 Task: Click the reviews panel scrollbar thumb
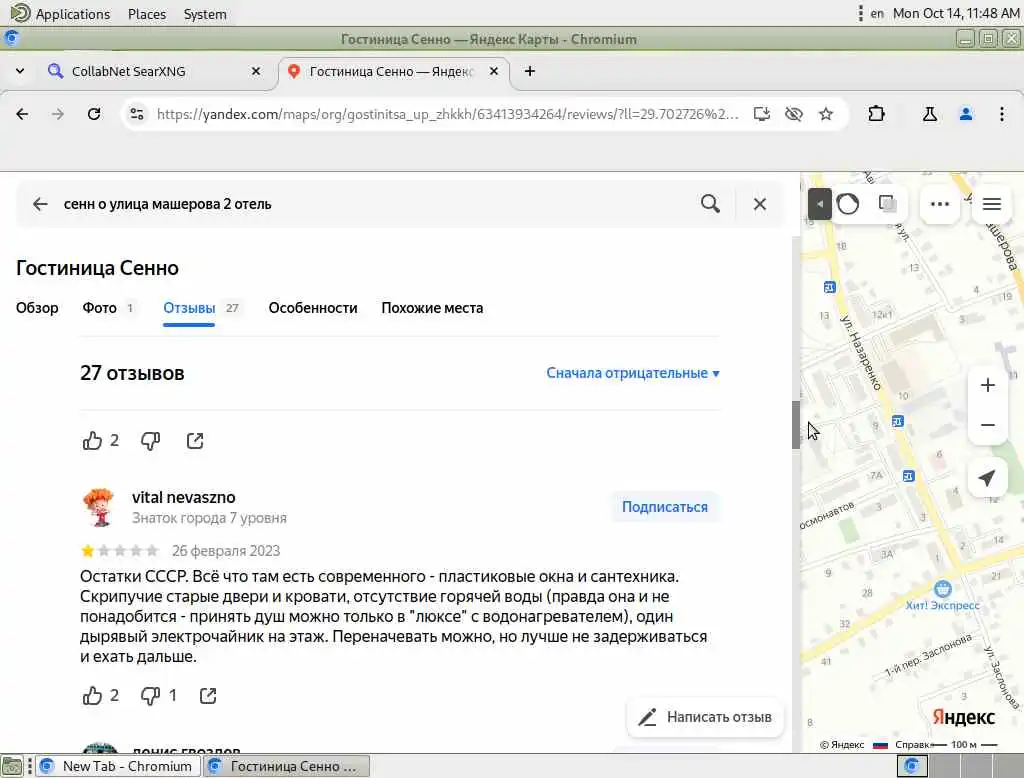(795, 425)
